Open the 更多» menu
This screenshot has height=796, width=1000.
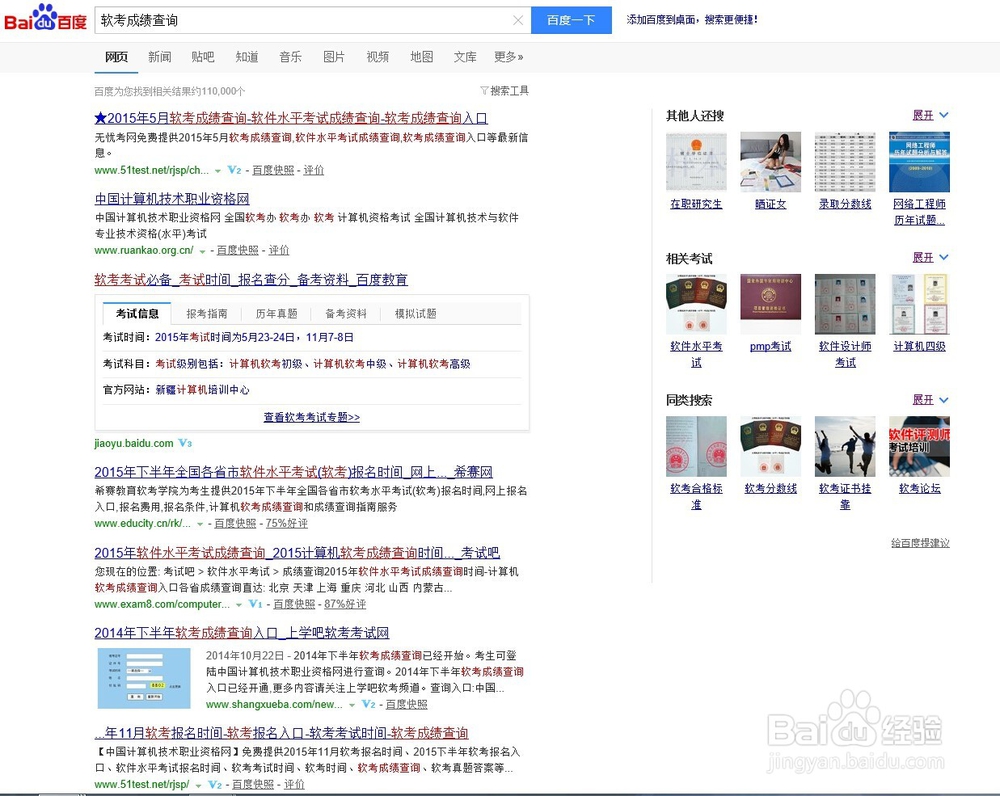509,57
